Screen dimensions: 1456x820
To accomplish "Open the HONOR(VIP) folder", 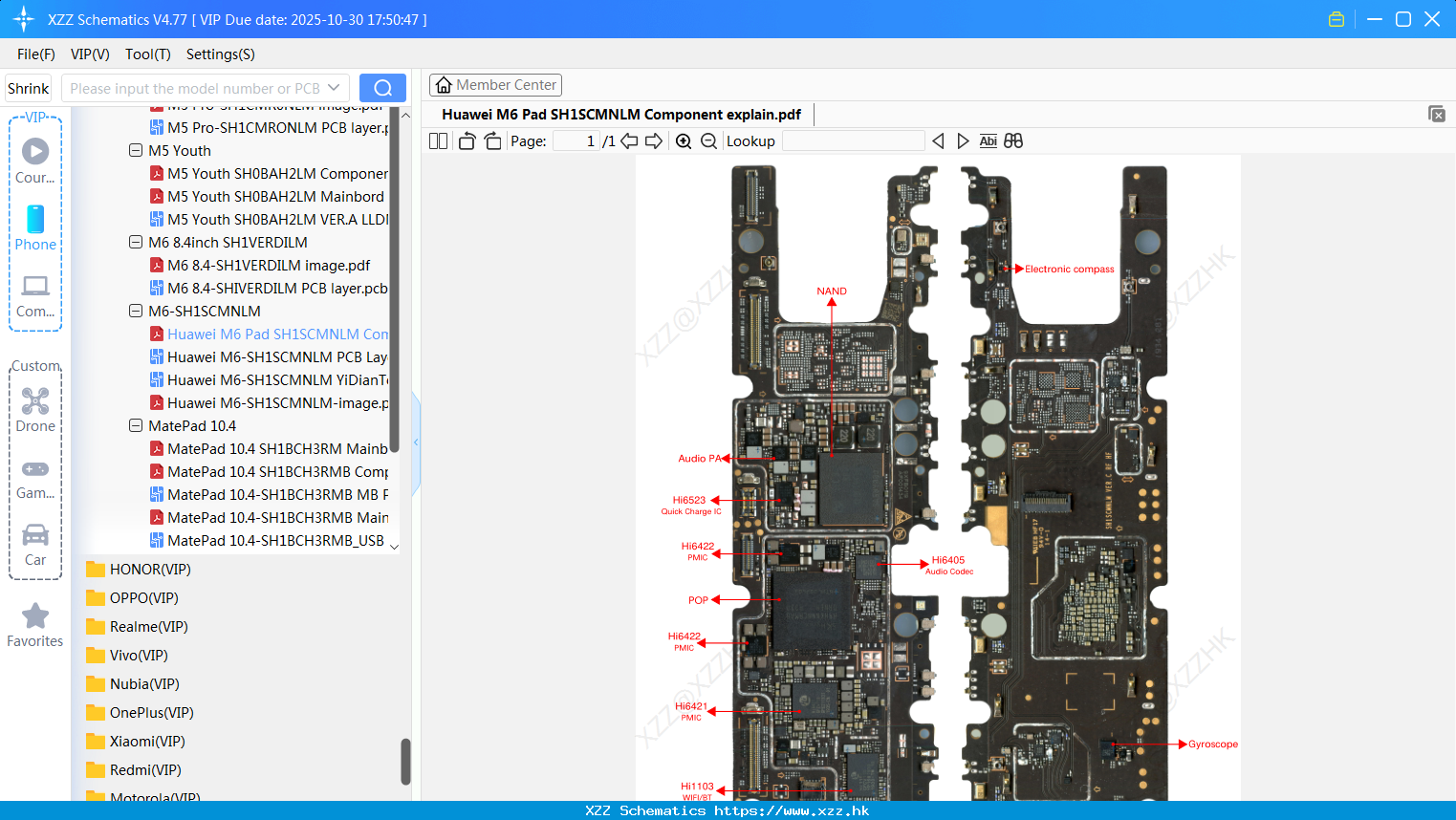I will (139, 569).
